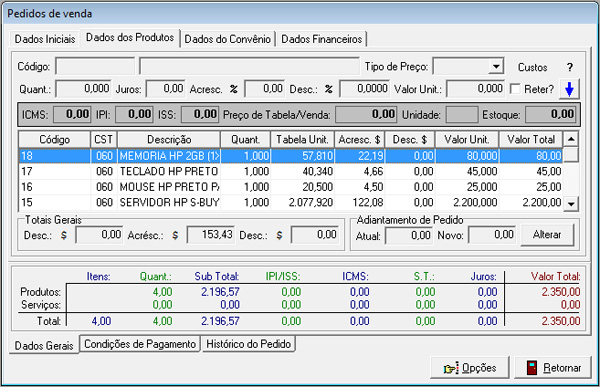This screenshot has height=387, width=600.
Task: Select row MEMORIA HP 2GB
Action: (x=291, y=156)
